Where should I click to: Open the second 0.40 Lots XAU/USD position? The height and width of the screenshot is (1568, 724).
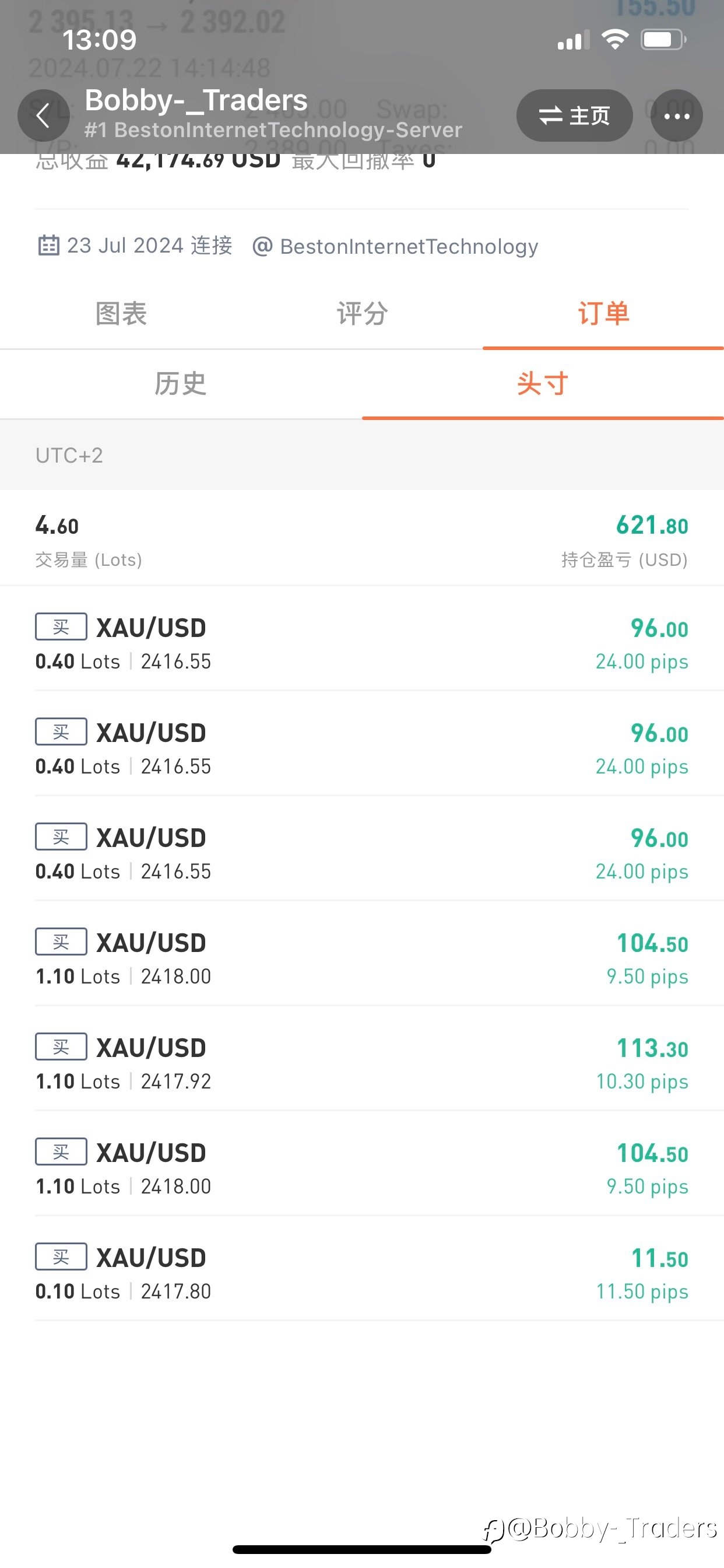tap(362, 744)
